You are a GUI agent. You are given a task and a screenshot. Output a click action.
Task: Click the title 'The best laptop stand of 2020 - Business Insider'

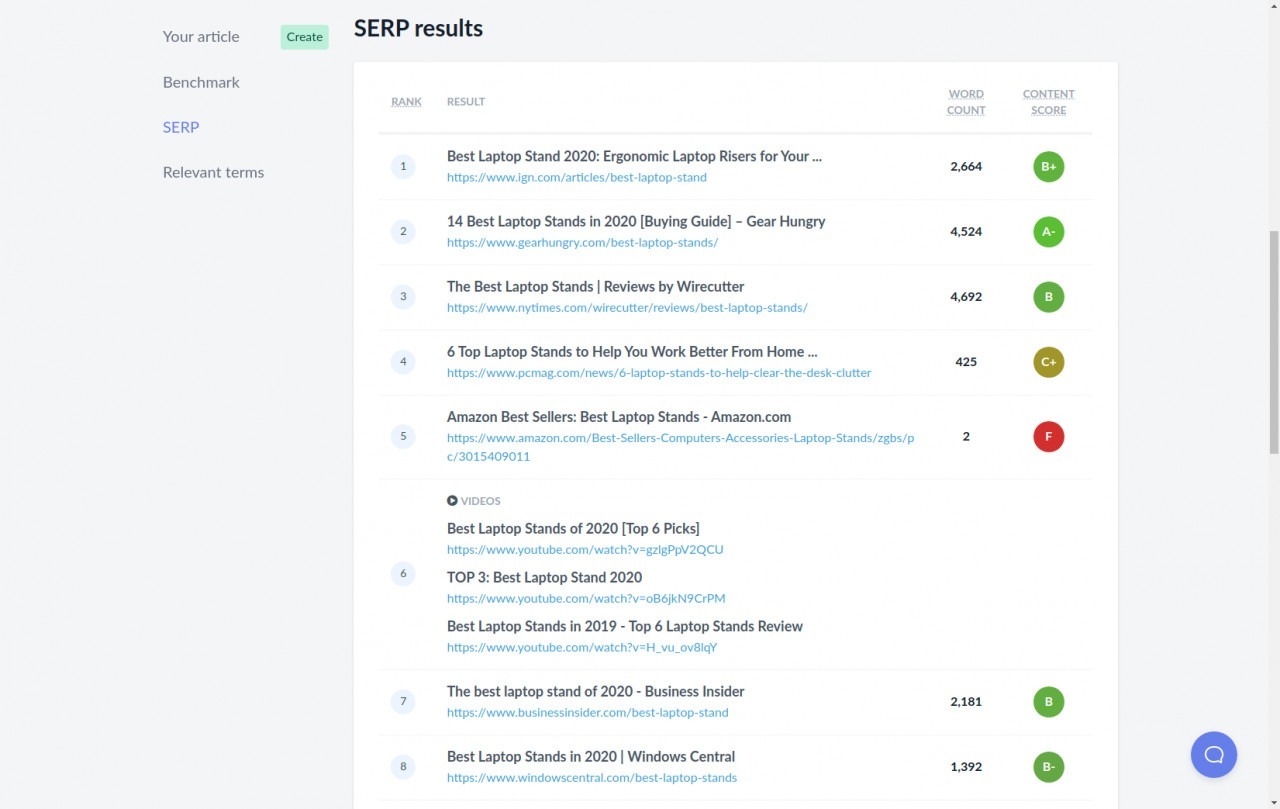[595, 692]
